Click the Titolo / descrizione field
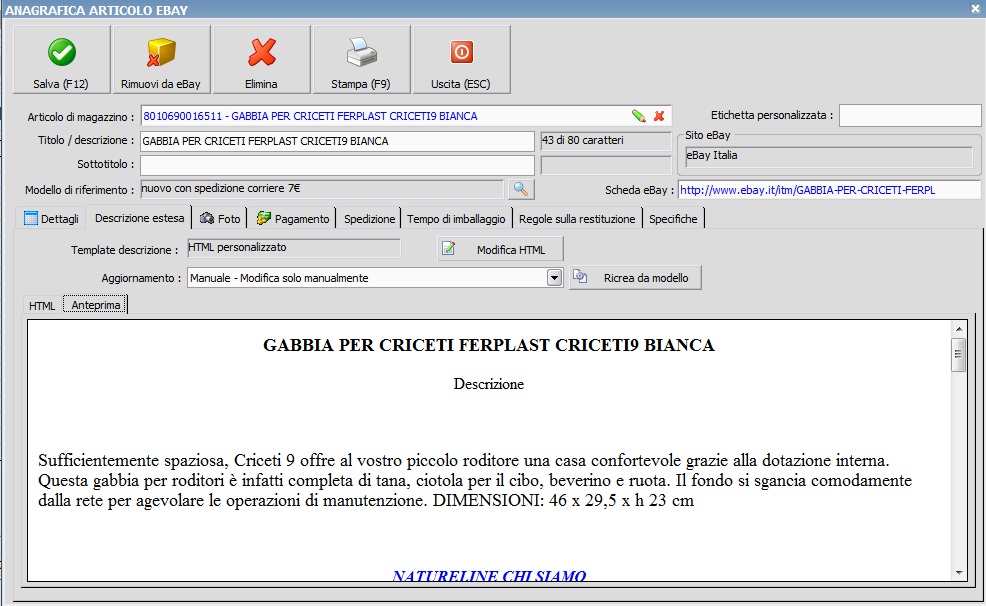Image resolution: width=986 pixels, height=606 pixels. (x=337, y=141)
